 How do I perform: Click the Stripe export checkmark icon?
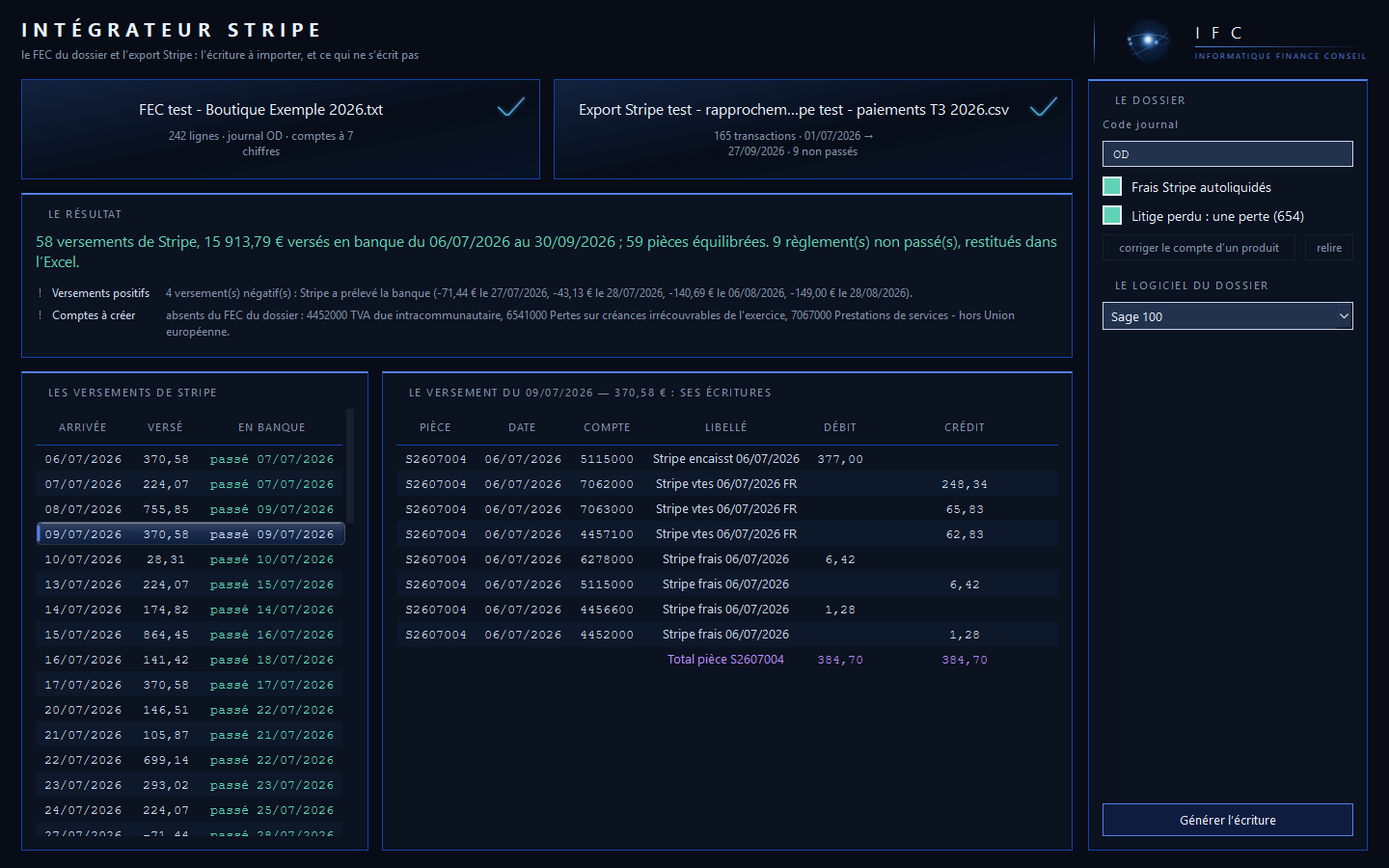click(1044, 107)
